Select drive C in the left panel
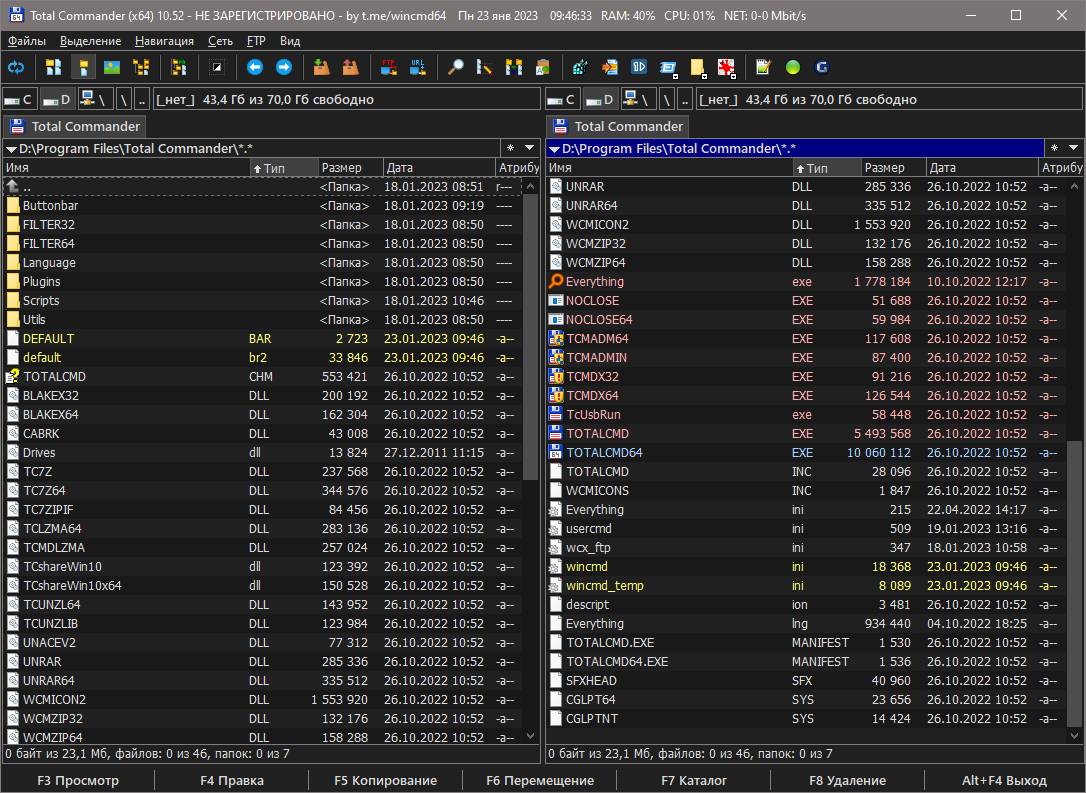This screenshot has height=793, width=1086. [x=19, y=99]
